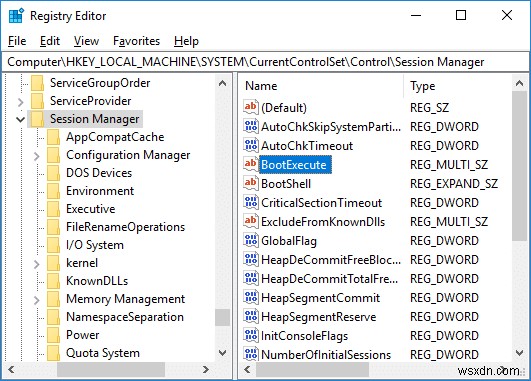The width and height of the screenshot is (531, 381).
Task: Click binary icon beside HeapSegmentReserve
Action: (x=251, y=316)
